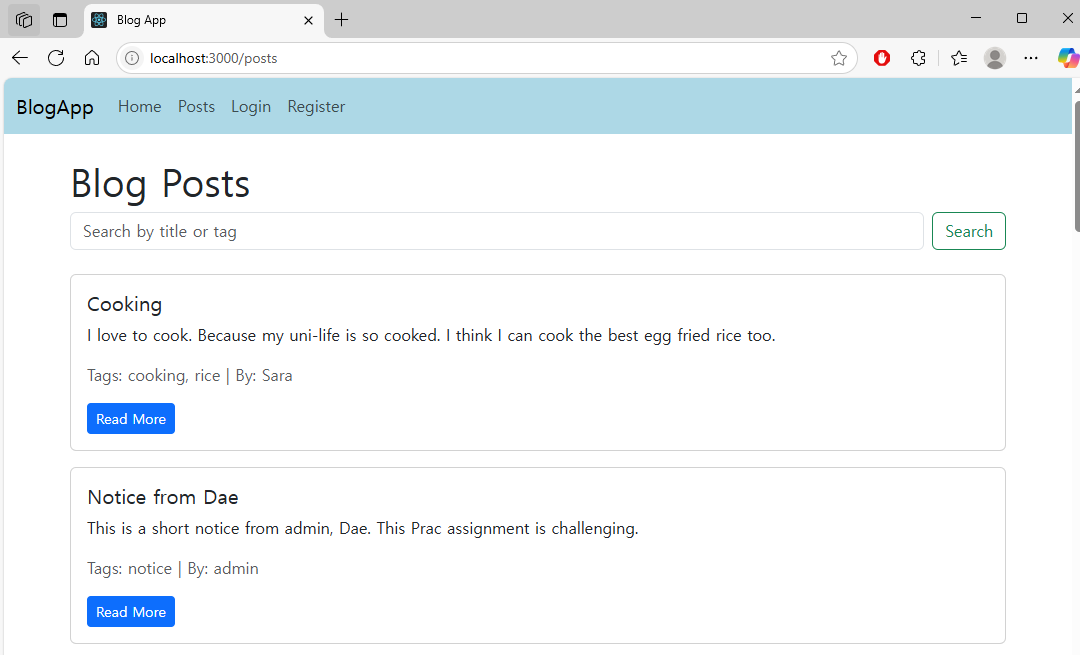Open the Copilot sidebar icon
The image size is (1080, 655).
[x=1067, y=58]
